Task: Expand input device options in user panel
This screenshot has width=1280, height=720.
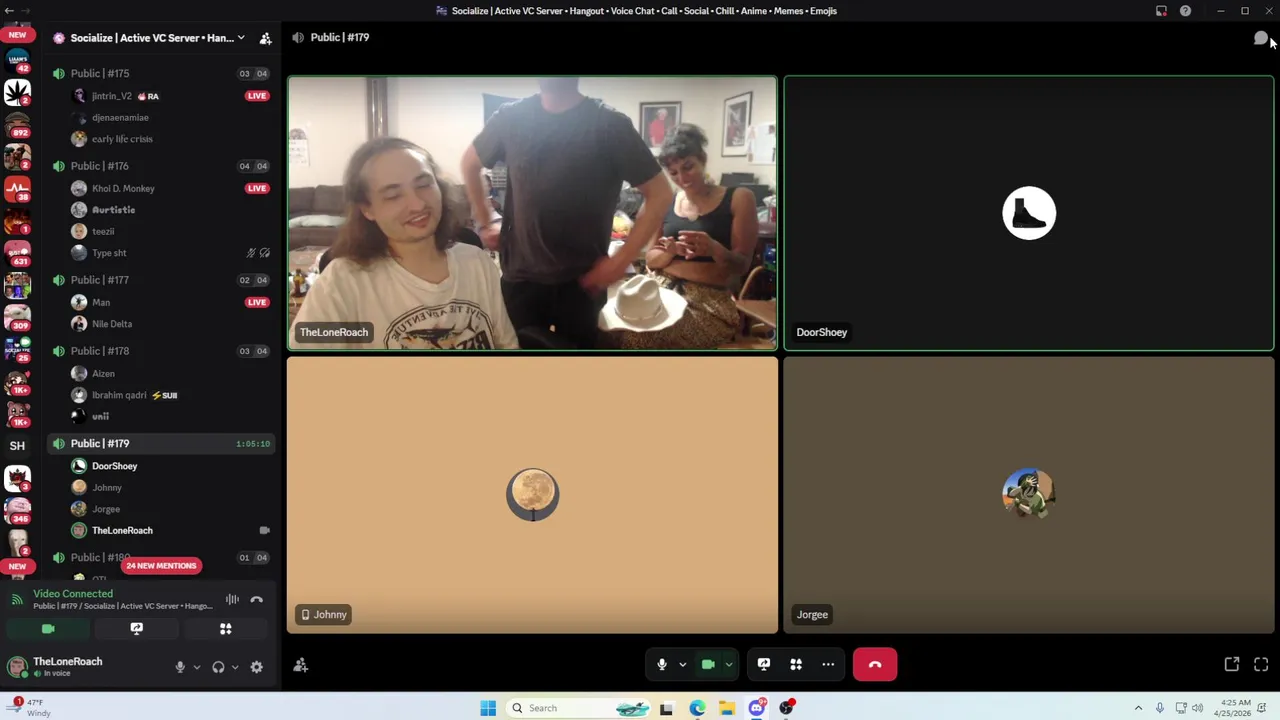Action: 196,667
